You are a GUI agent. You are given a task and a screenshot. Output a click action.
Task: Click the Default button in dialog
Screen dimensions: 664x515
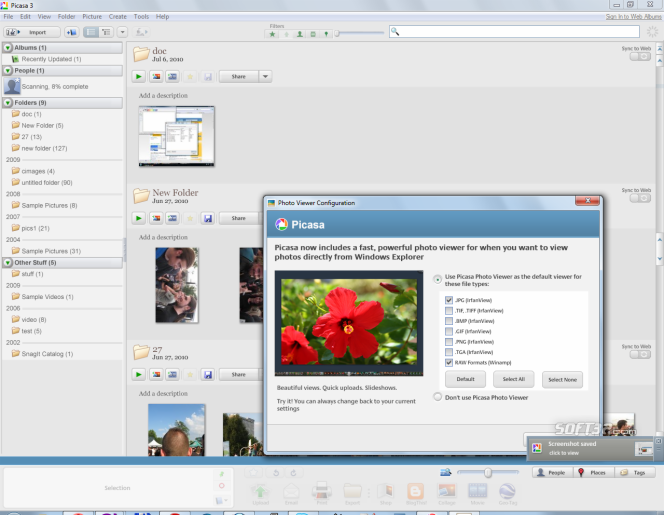[x=465, y=379]
